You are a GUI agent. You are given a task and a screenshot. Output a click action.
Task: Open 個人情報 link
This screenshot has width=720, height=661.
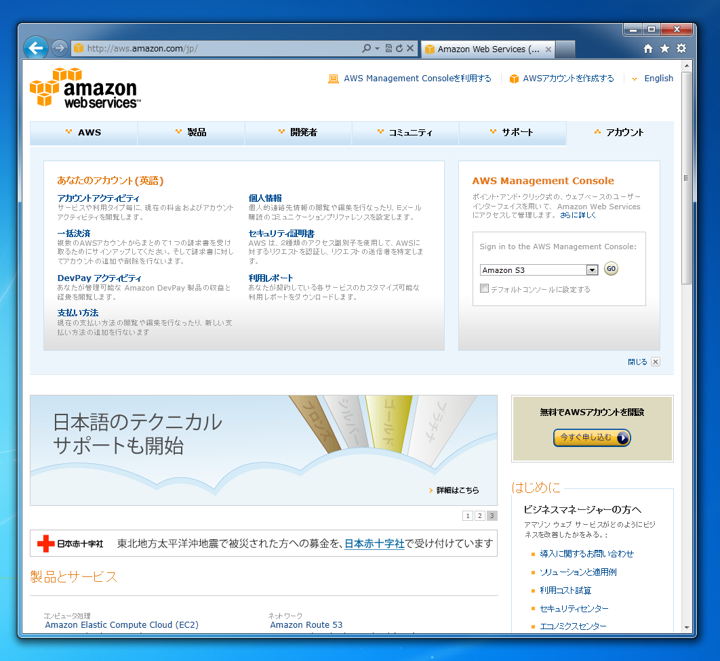[265, 198]
